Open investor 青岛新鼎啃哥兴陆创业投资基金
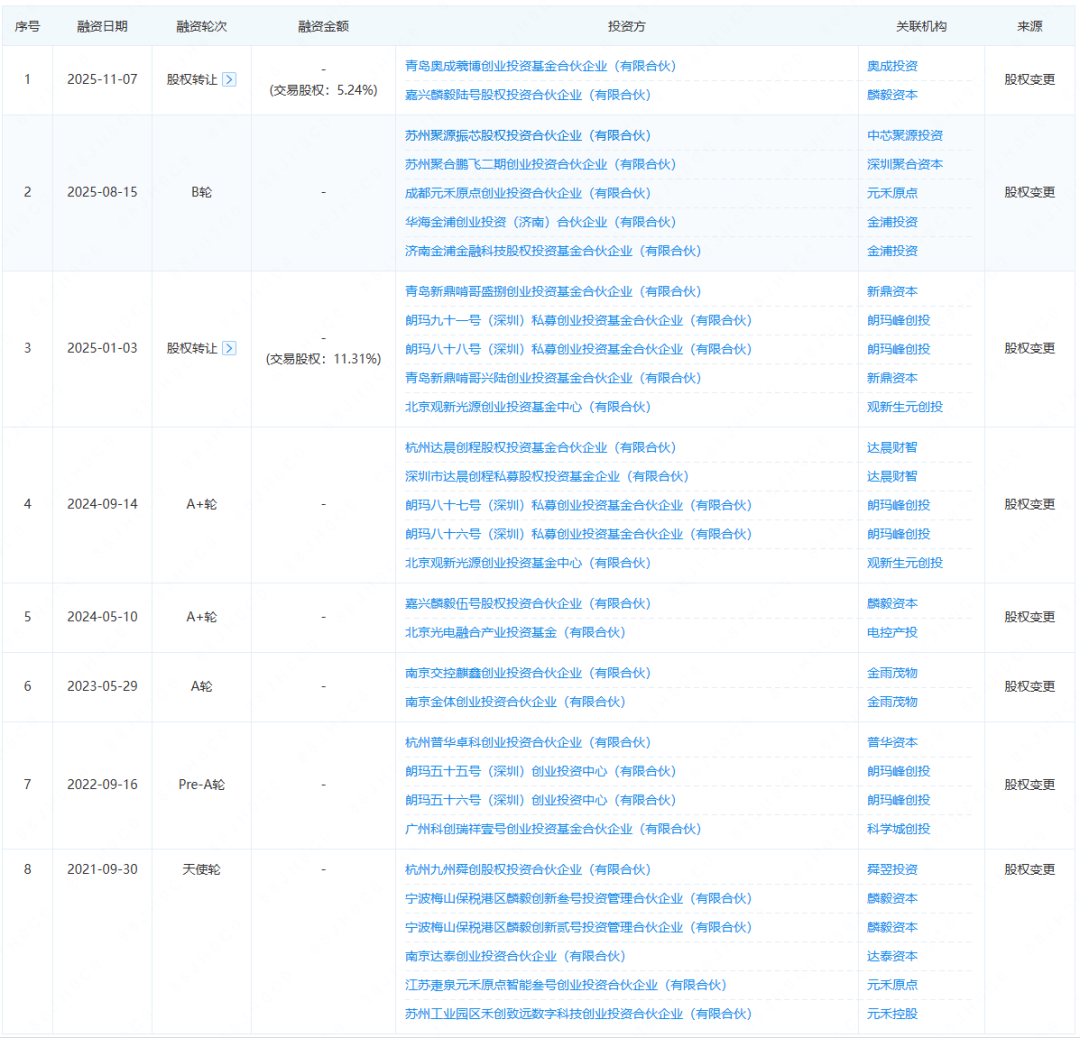 [x=553, y=379]
